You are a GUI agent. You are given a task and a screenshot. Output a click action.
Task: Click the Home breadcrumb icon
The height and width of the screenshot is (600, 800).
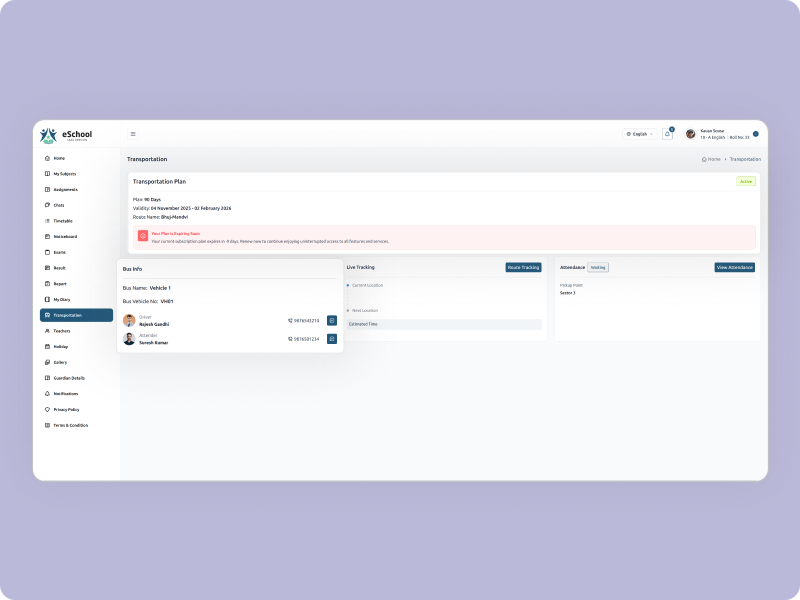(x=704, y=159)
